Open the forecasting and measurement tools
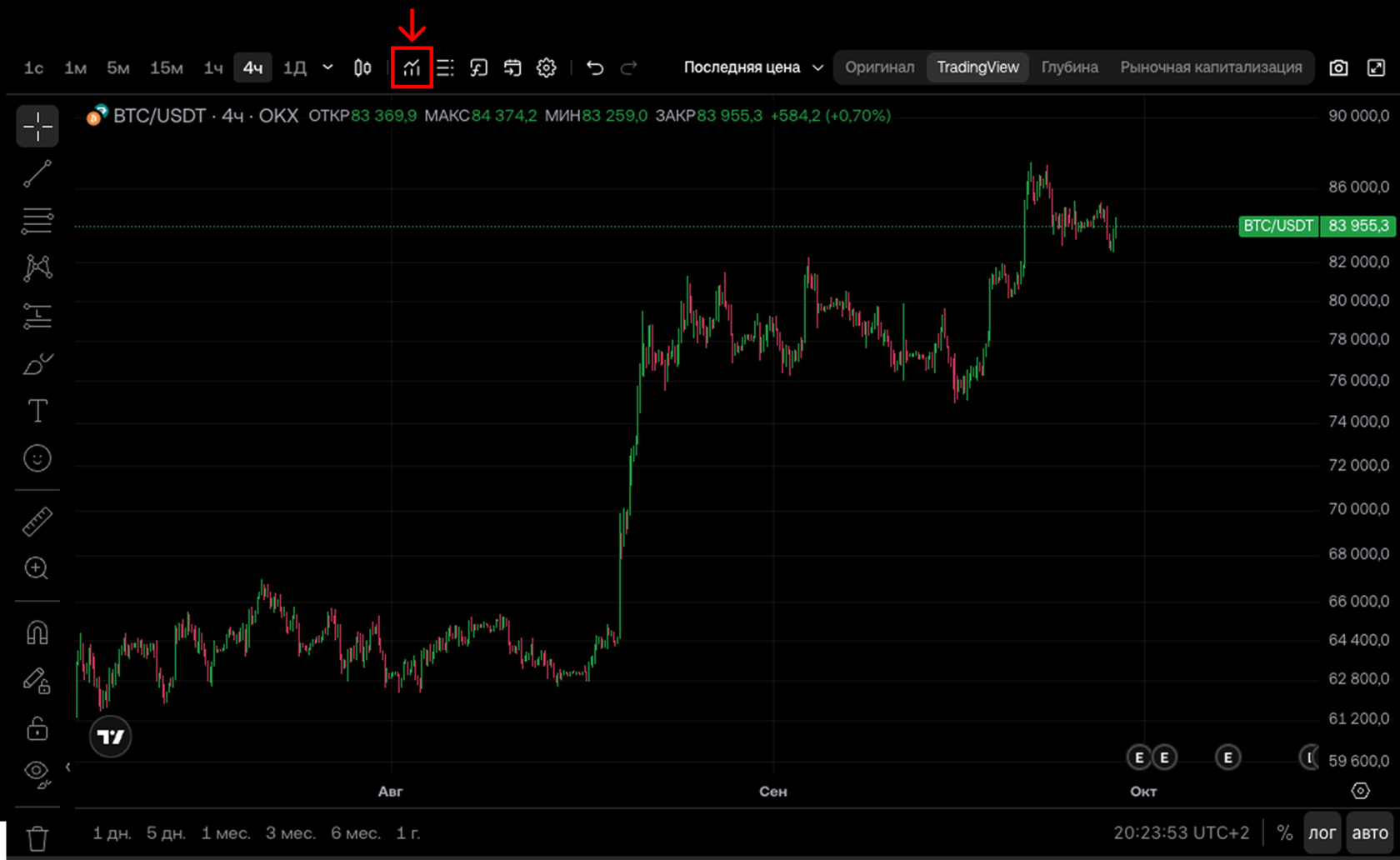Screen dimensions: 1400x860 (x=37, y=316)
